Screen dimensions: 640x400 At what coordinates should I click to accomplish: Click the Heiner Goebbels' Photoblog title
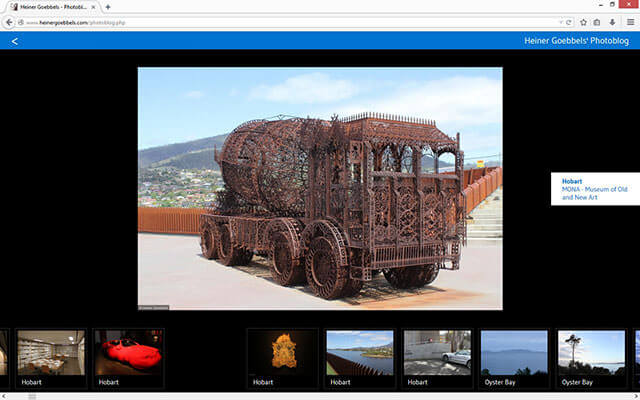coord(576,41)
